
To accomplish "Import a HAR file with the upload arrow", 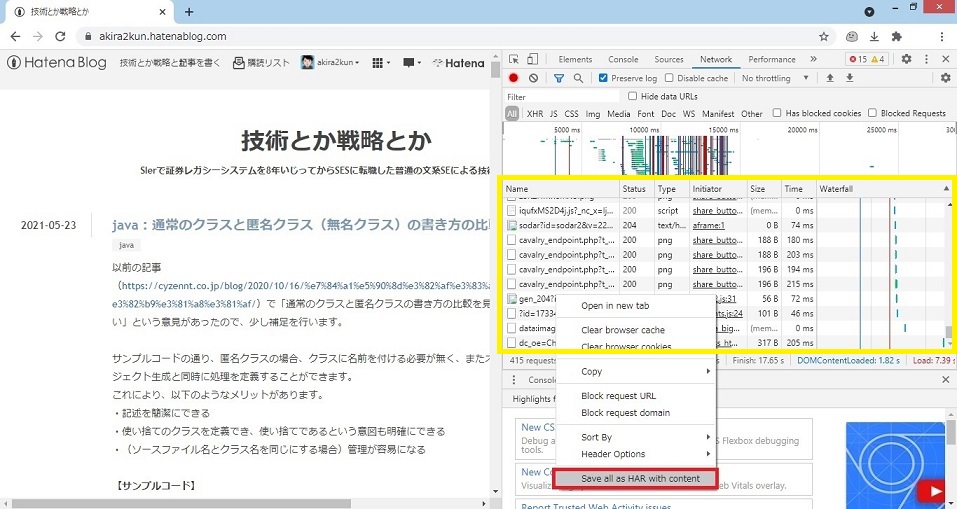I will coord(830,78).
